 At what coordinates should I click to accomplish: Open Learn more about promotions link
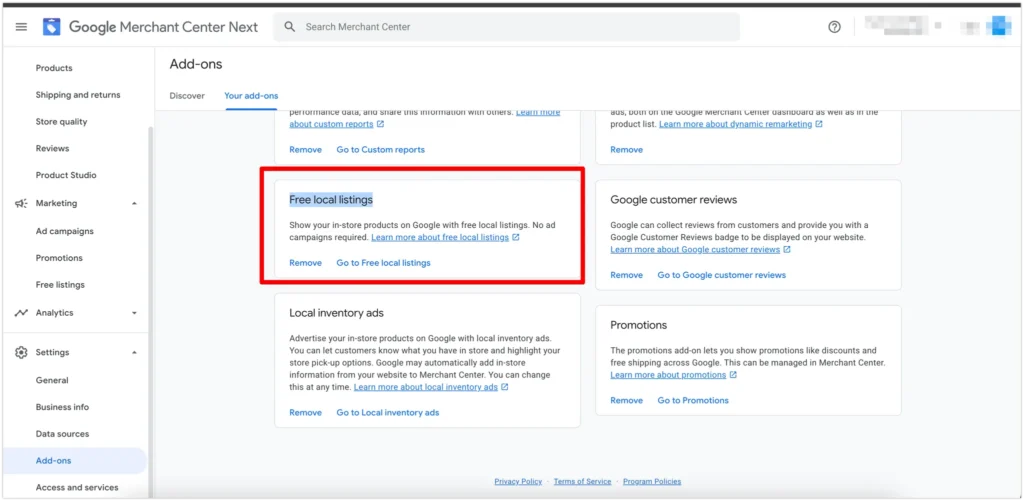coord(668,375)
